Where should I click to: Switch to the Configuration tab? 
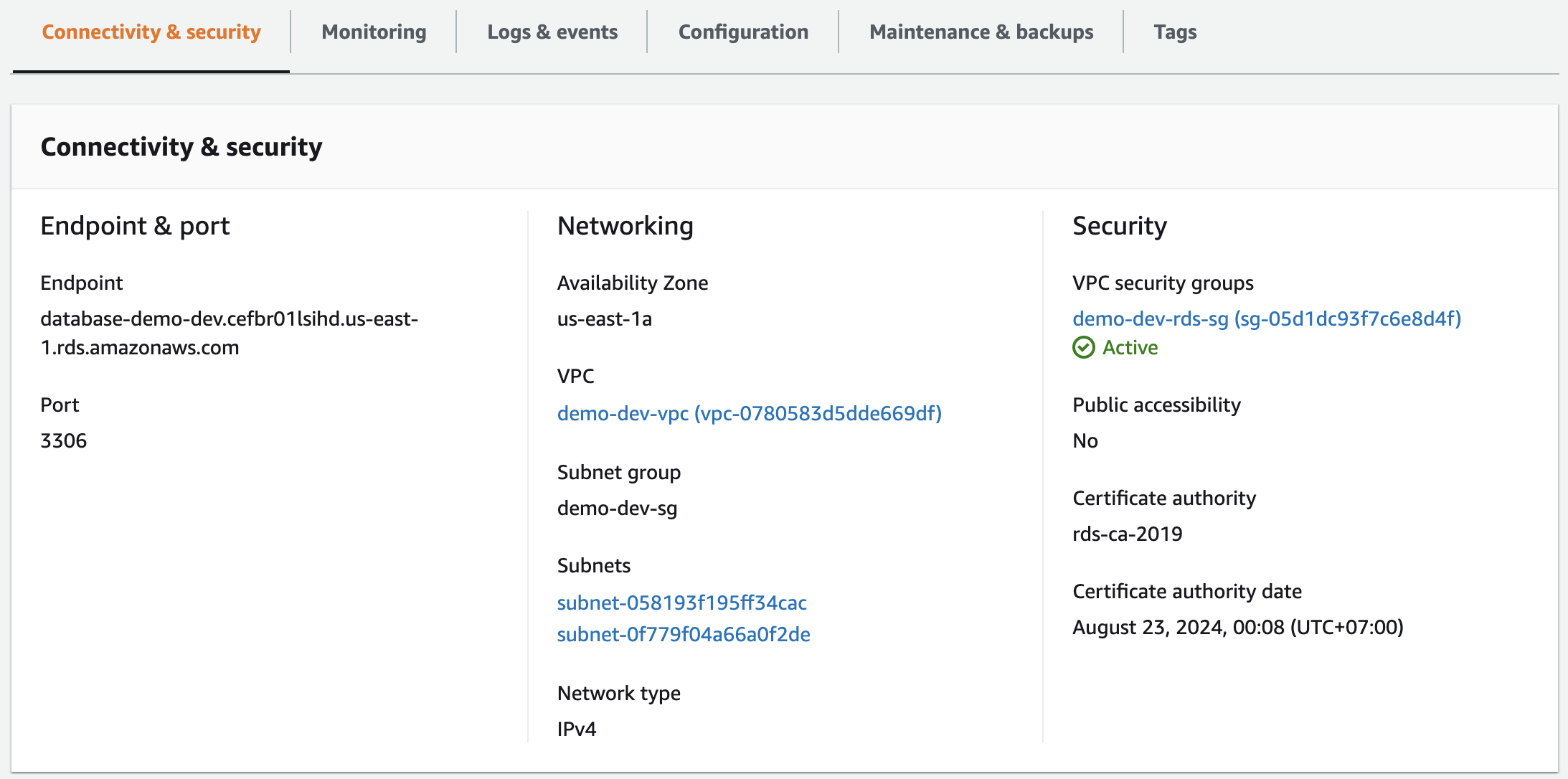click(x=742, y=32)
